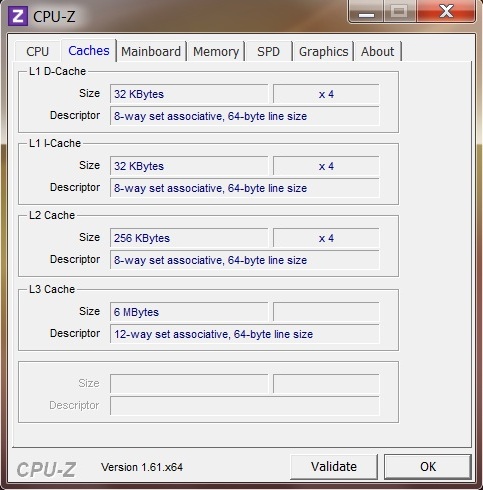Viewport: 483px width, 490px height.
Task: Click the L1 D-Cache x 4 count field
Action: pyautogui.click(x=326, y=94)
